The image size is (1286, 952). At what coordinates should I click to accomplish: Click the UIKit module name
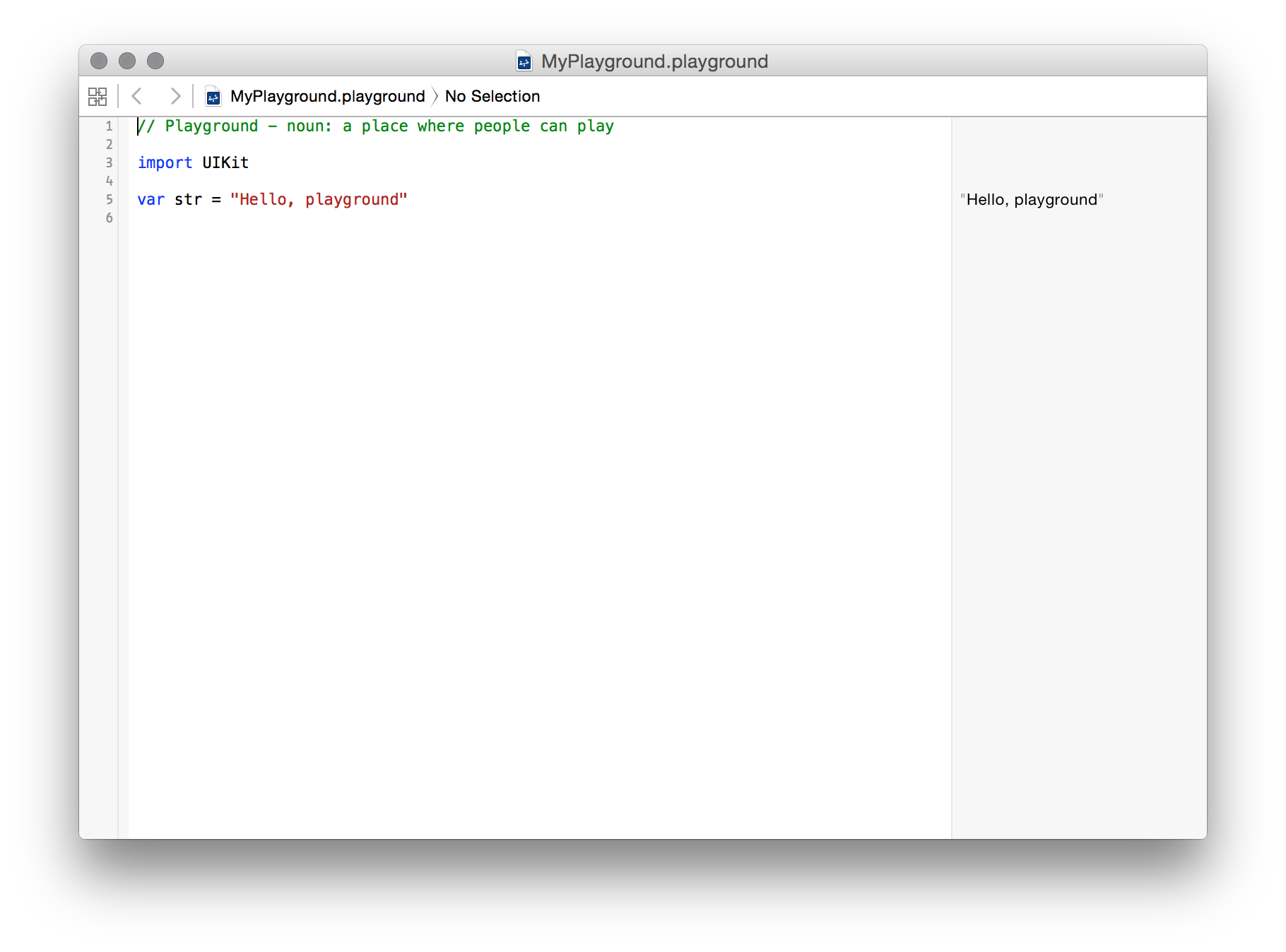(225, 163)
